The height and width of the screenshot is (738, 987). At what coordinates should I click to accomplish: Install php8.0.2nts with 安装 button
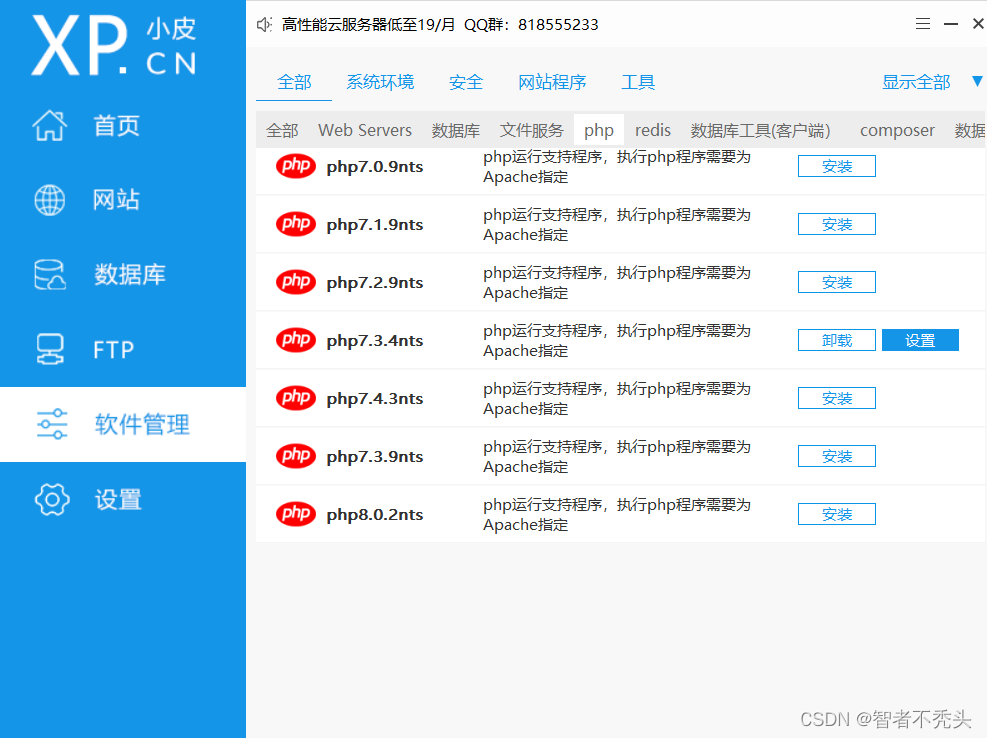[837, 514]
